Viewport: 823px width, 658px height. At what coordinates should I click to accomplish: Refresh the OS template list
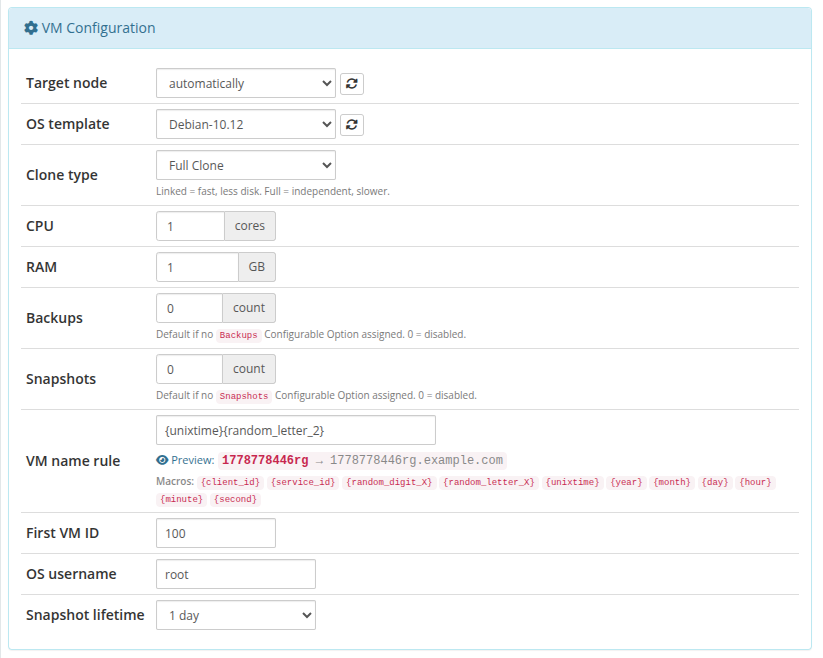pos(352,124)
